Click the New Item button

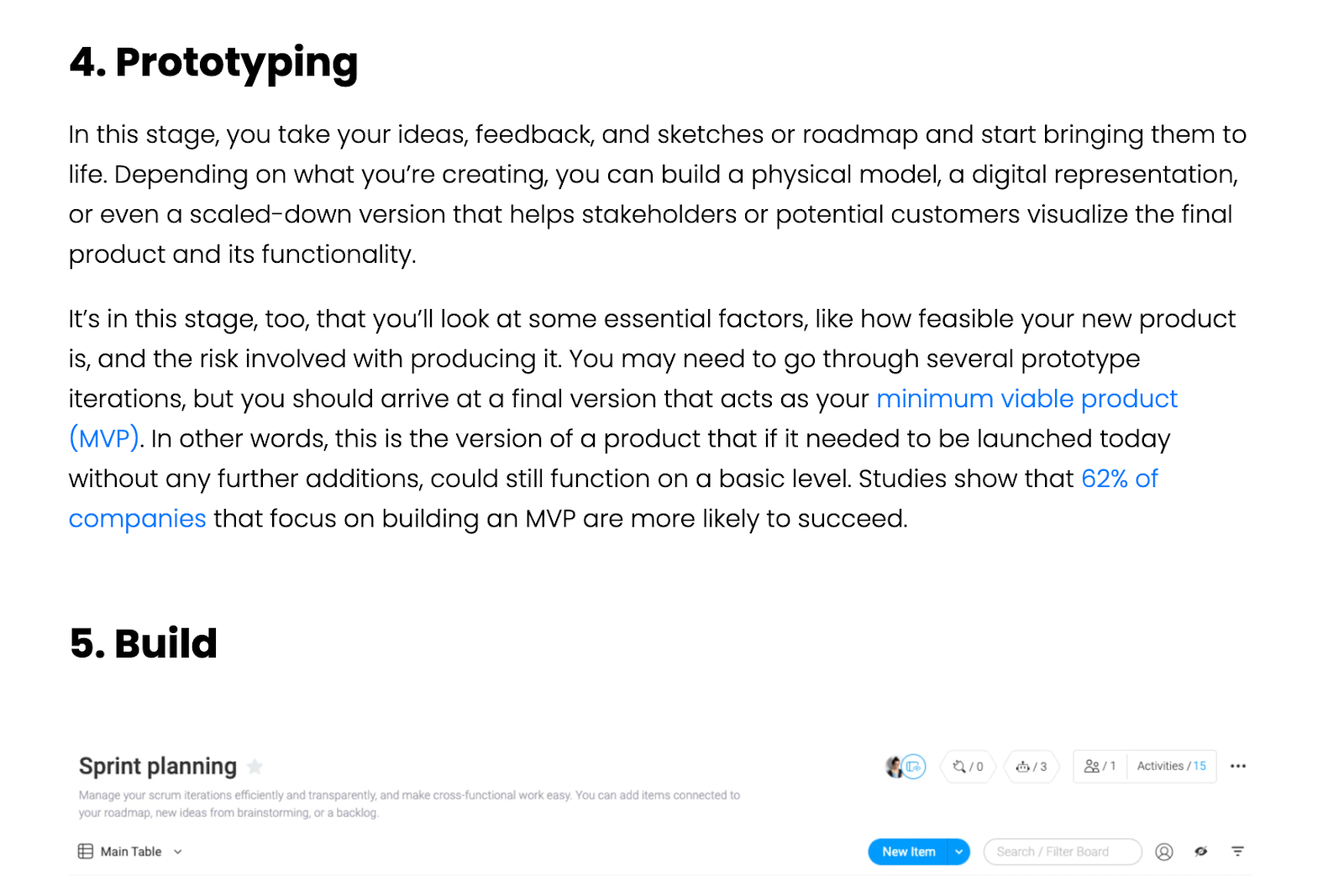[908, 851]
